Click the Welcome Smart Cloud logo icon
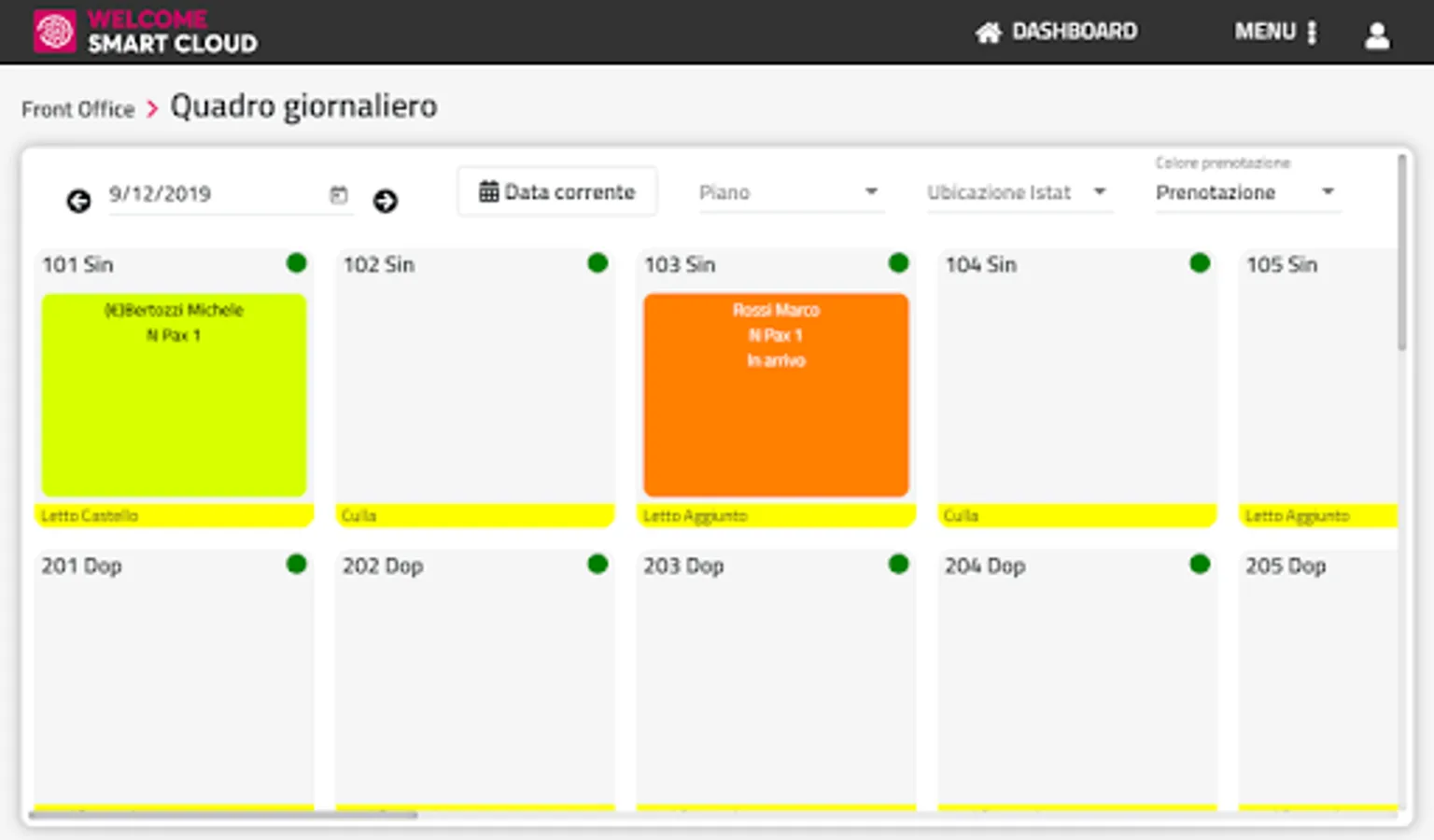Image resolution: width=1434 pixels, height=840 pixels. click(54, 32)
